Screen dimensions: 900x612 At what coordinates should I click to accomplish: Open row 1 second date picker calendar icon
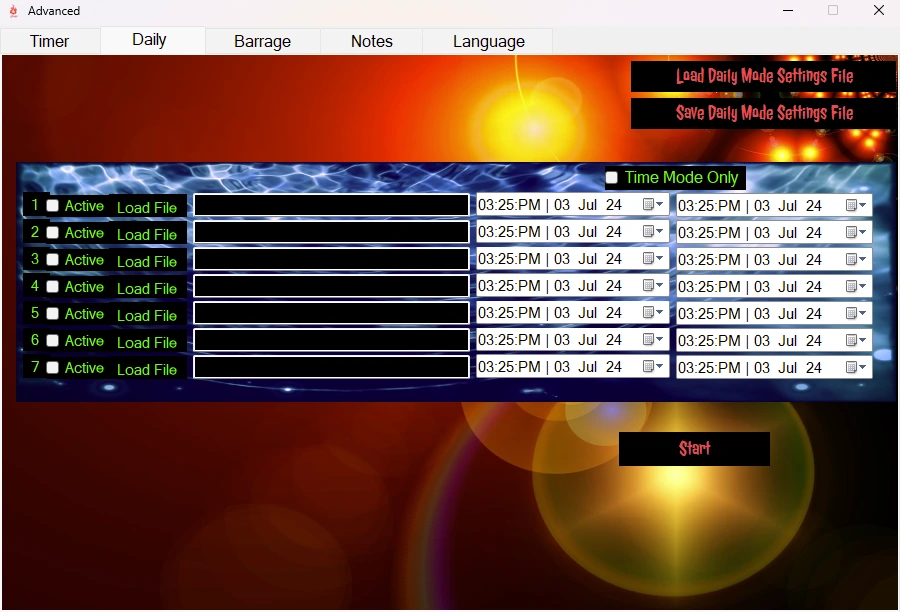(x=856, y=206)
